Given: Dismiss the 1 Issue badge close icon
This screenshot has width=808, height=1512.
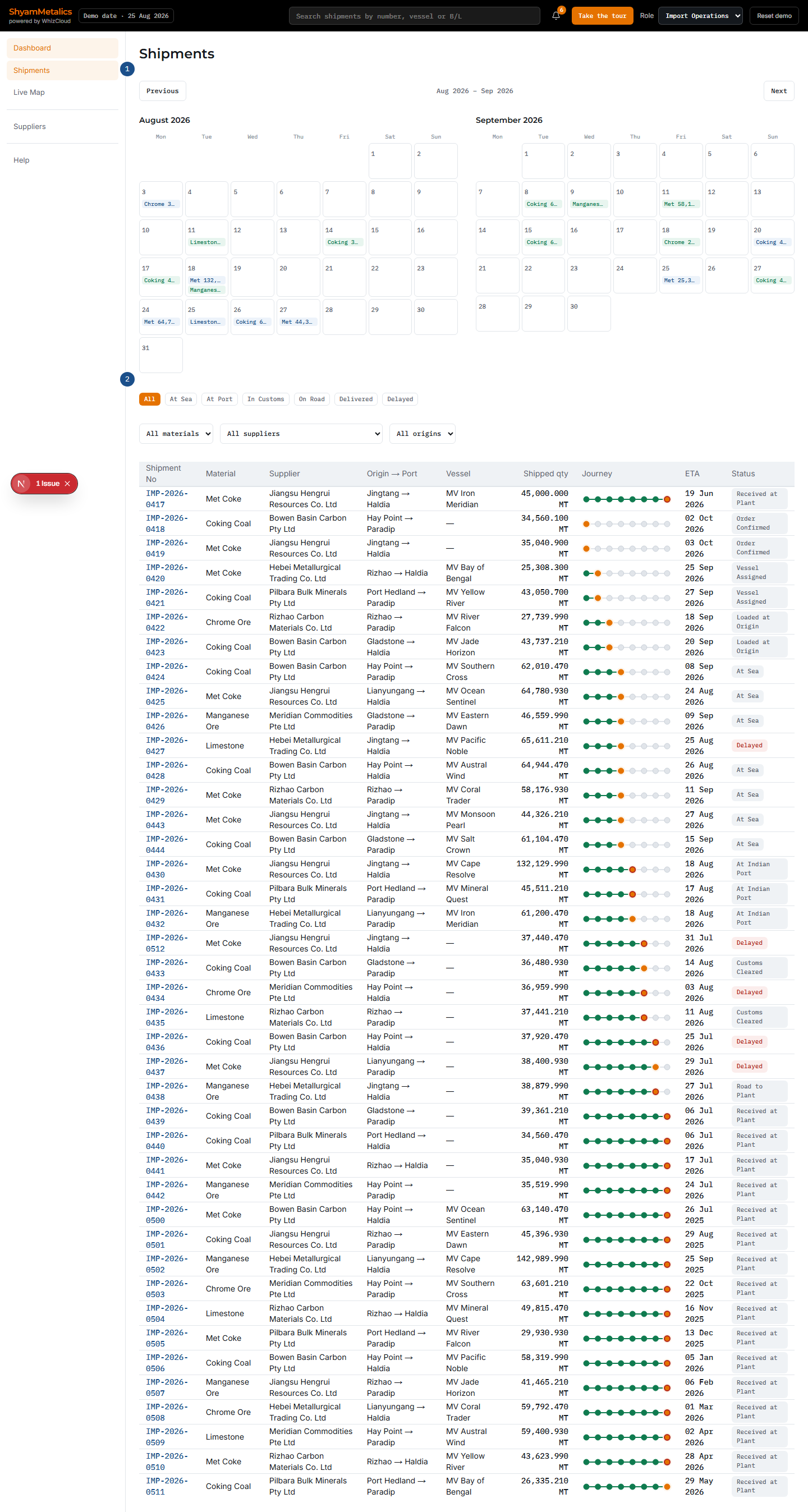Looking at the screenshot, I should click(x=67, y=484).
